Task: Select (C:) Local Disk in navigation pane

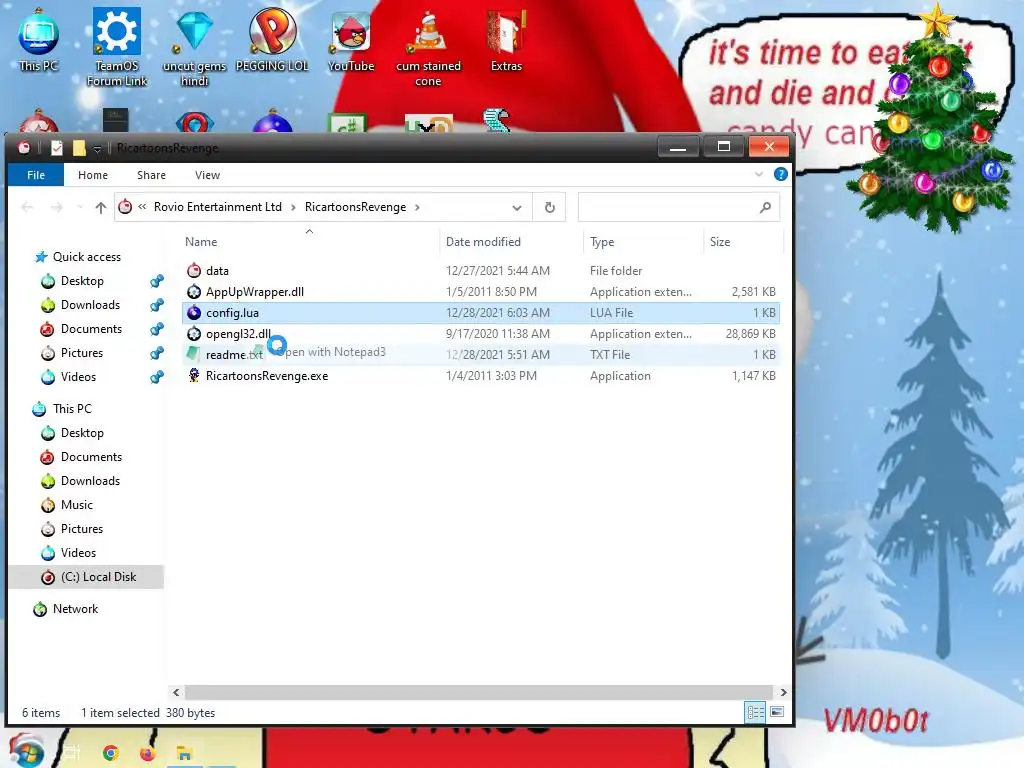Action: tap(98, 577)
